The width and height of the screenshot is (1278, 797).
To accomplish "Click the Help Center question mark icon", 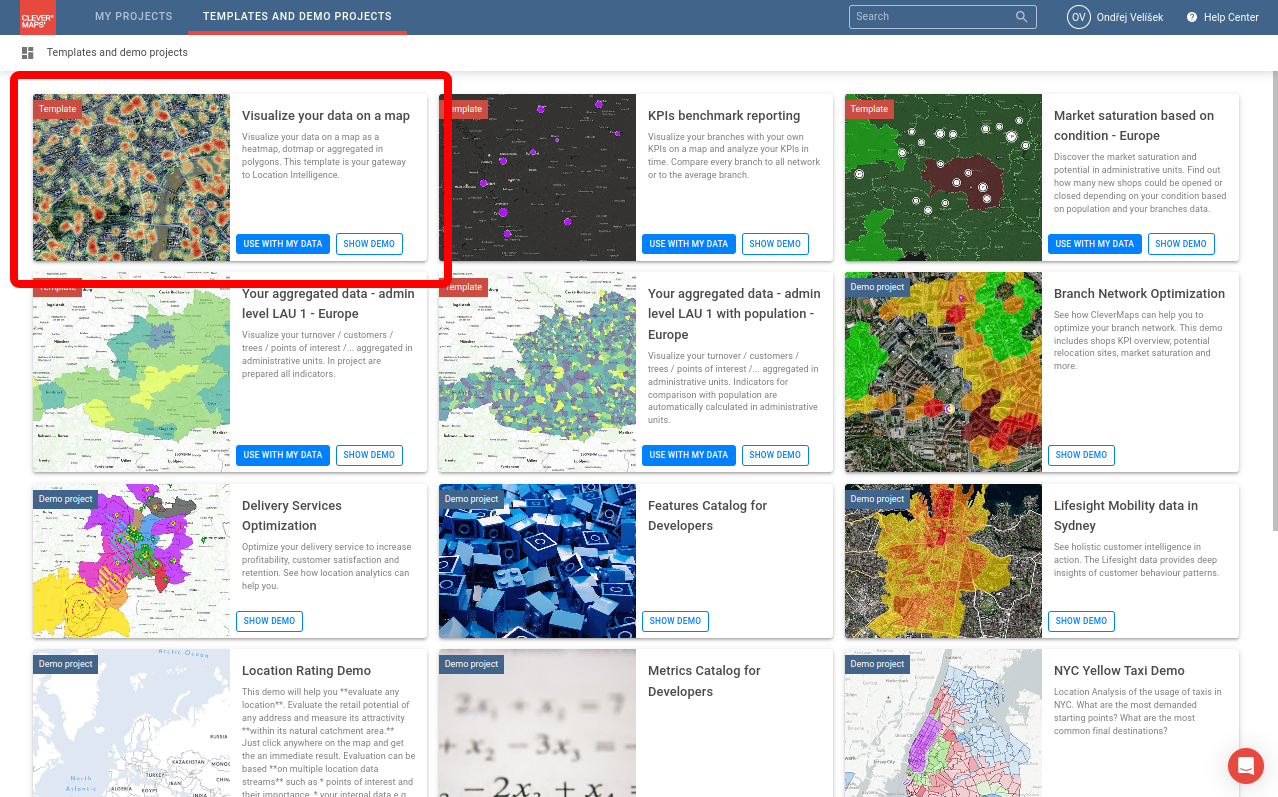I will coord(1192,17).
